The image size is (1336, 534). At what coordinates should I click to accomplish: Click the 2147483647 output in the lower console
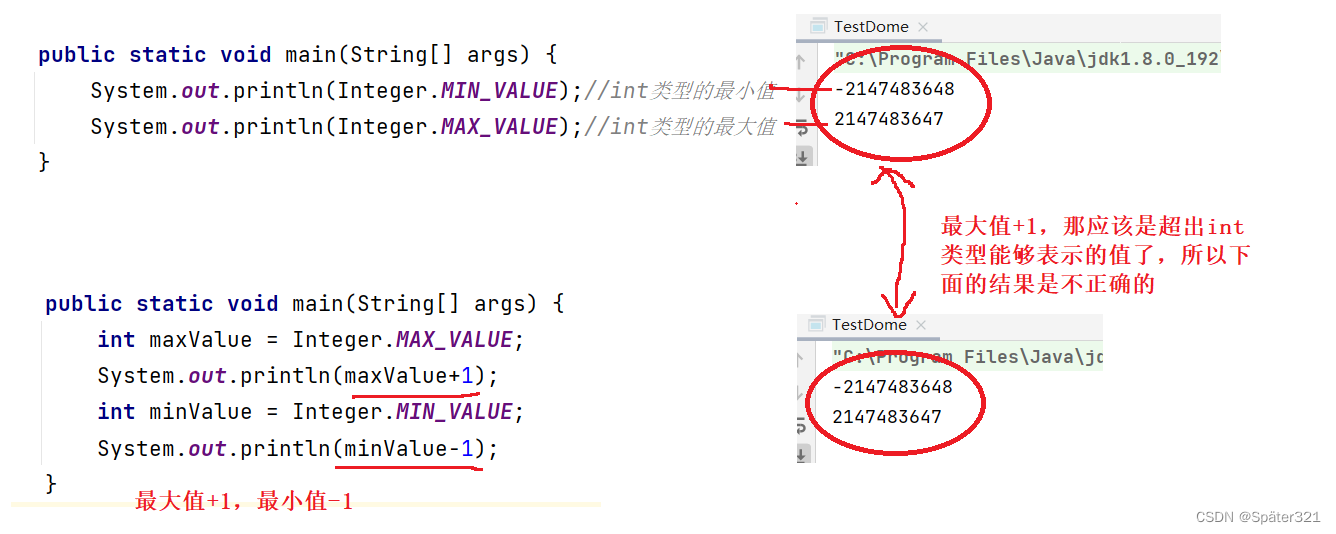(887, 417)
